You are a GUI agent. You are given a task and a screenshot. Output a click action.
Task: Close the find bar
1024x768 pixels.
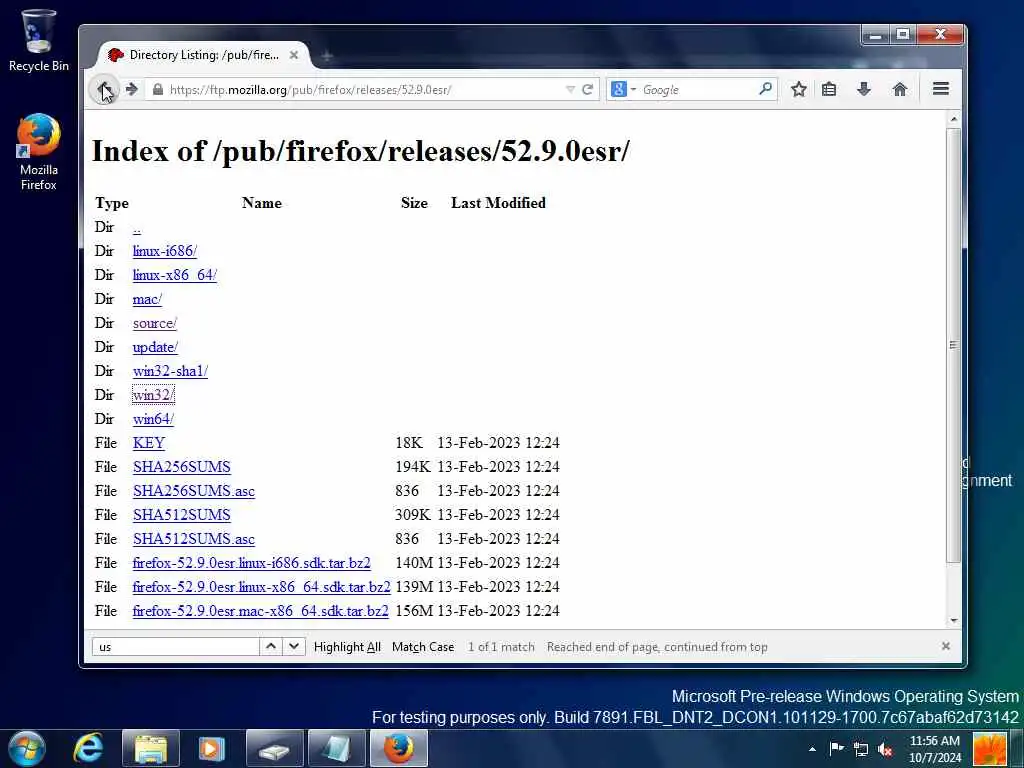click(x=945, y=646)
